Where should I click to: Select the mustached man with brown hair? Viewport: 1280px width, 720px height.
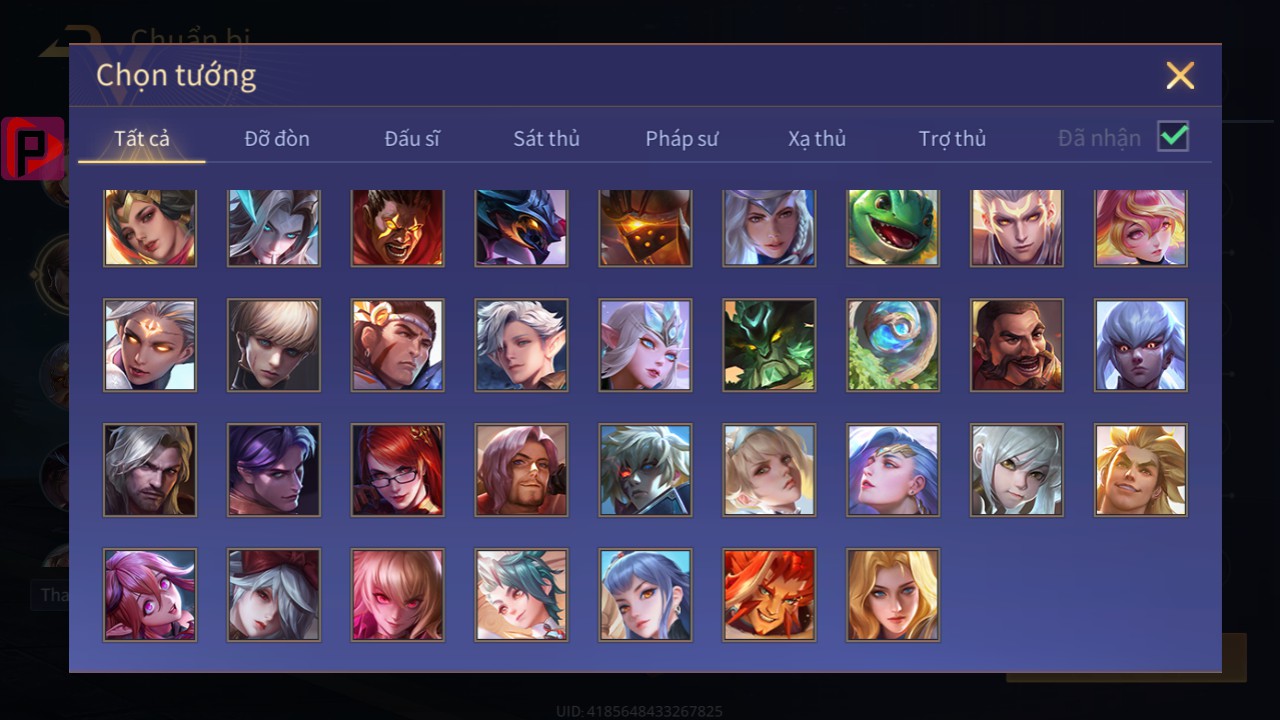click(1017, 345)
